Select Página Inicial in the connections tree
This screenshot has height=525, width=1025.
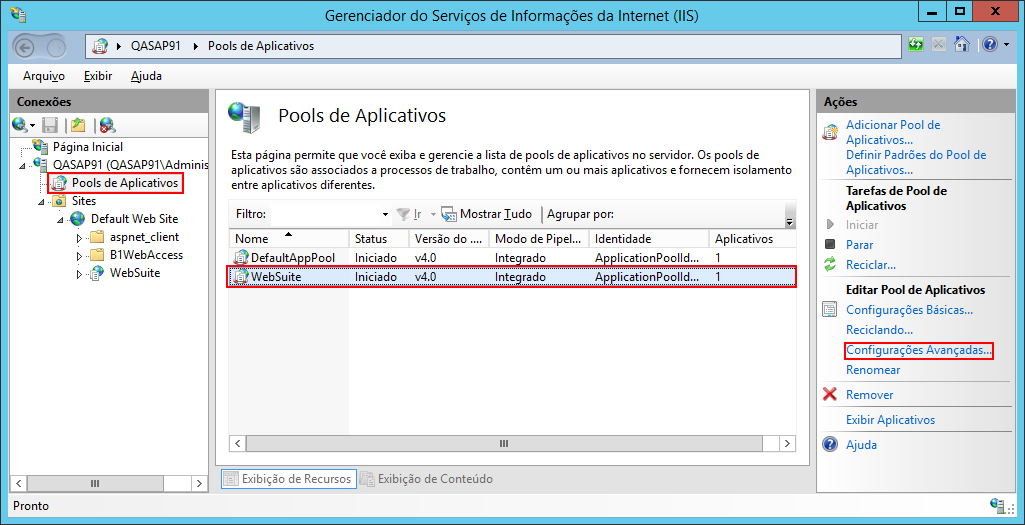(x=88, y=147)
